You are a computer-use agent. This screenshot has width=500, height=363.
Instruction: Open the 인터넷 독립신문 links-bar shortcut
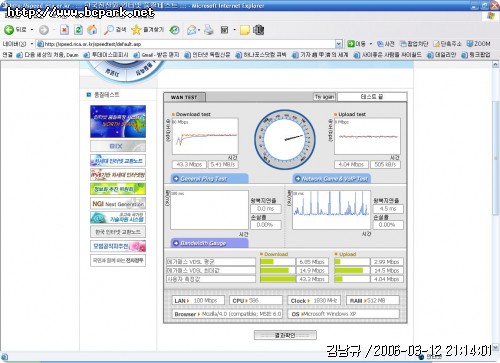pyautogui.click(x=207, y=55)
